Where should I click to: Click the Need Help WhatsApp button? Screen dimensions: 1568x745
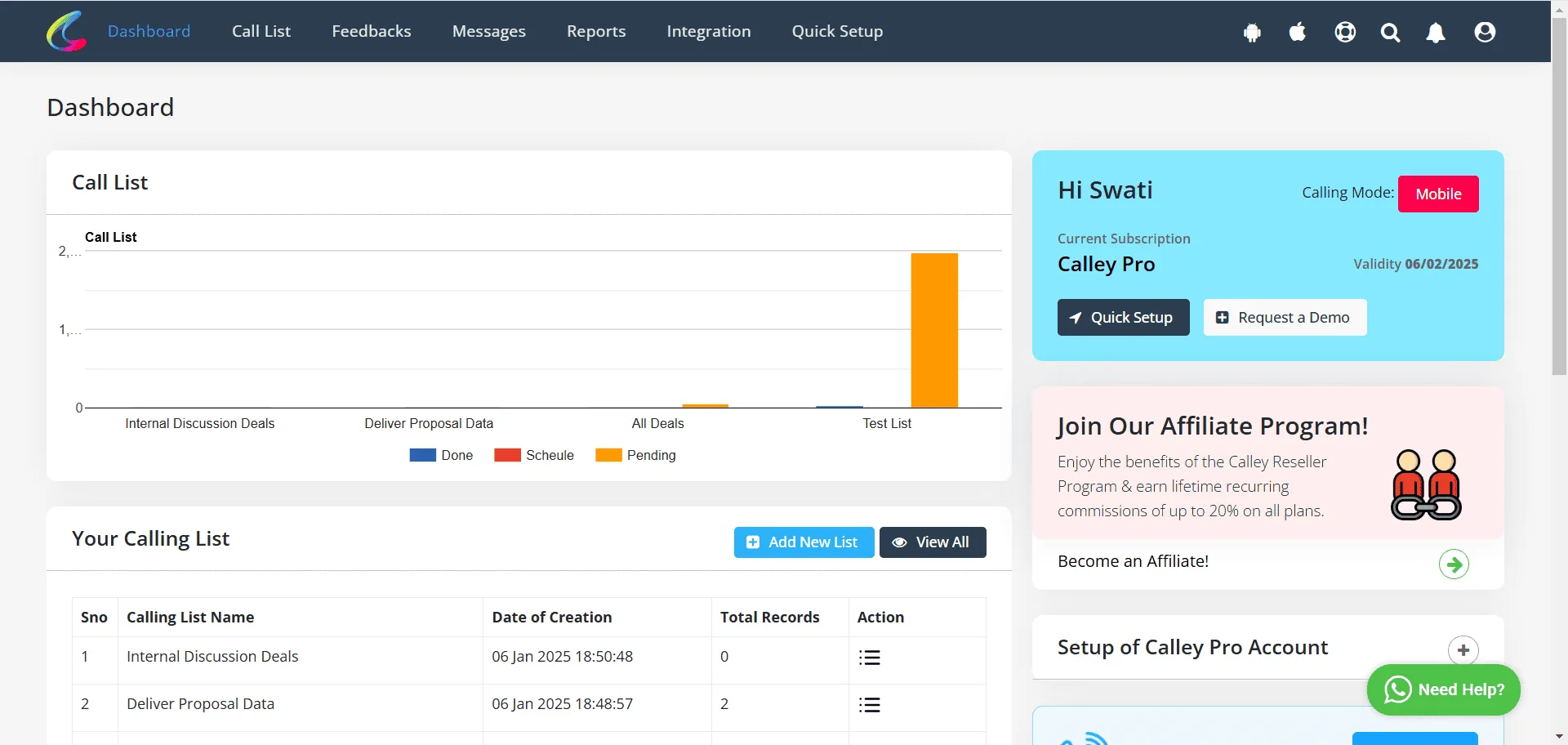(1444, 689)
